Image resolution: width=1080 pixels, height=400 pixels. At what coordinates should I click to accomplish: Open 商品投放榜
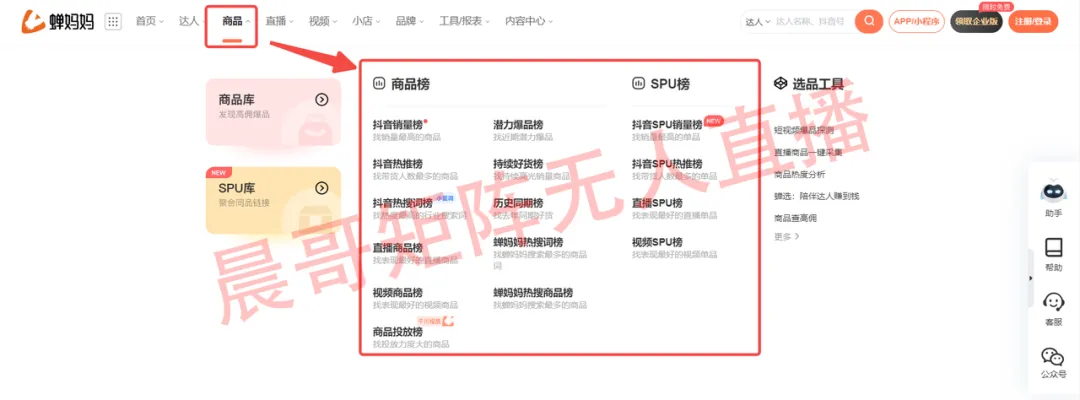(397, 332)
